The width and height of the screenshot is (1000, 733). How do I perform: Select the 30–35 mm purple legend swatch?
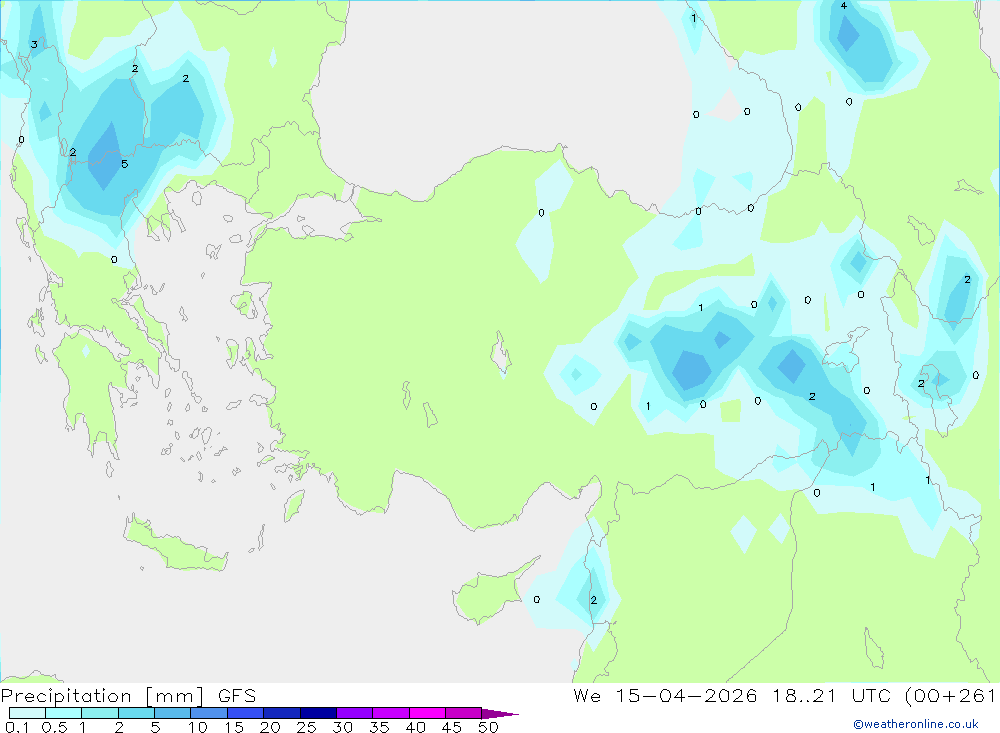[355, 713]
